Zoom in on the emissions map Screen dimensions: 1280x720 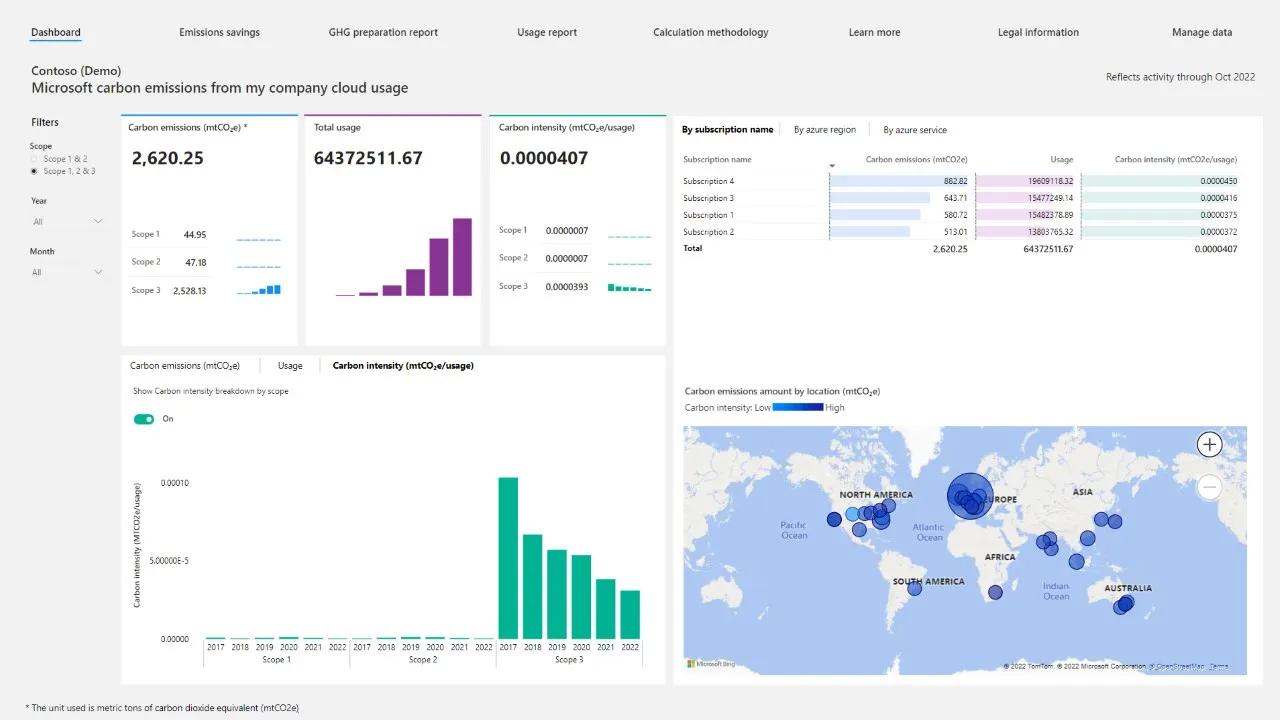(x=1210, y=444)
